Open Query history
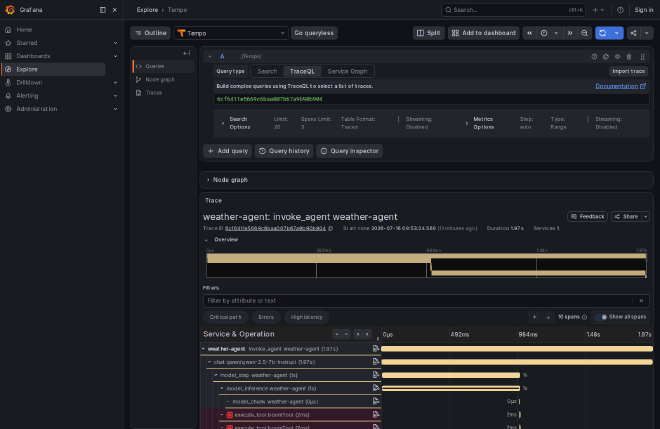 (x=284, y=151)
